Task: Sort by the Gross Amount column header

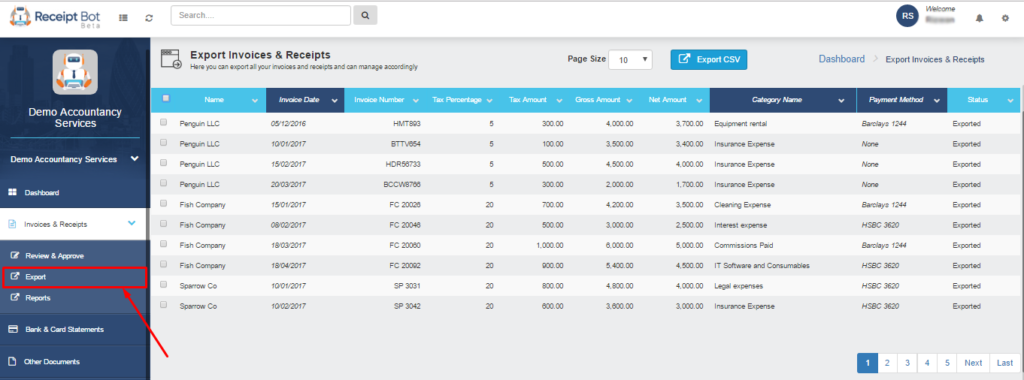Action: click(x=598, y=100)
